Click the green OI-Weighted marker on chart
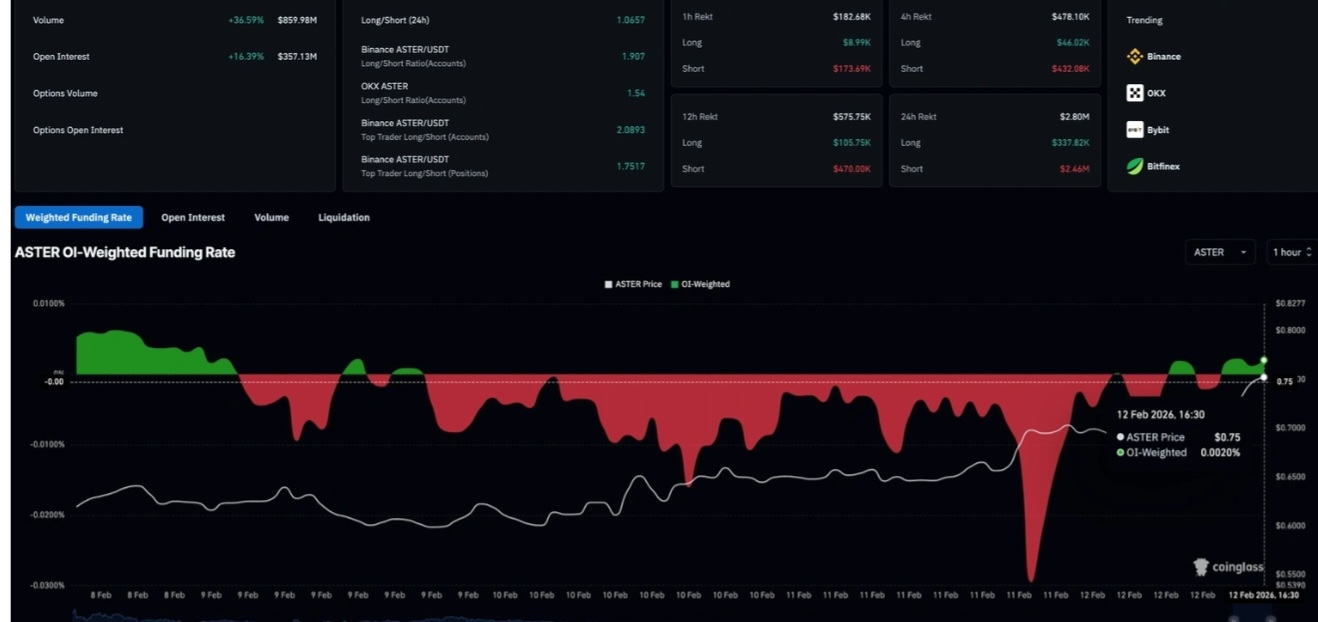This screenshot has width=1318, height=622. (x=1264, y=360)
